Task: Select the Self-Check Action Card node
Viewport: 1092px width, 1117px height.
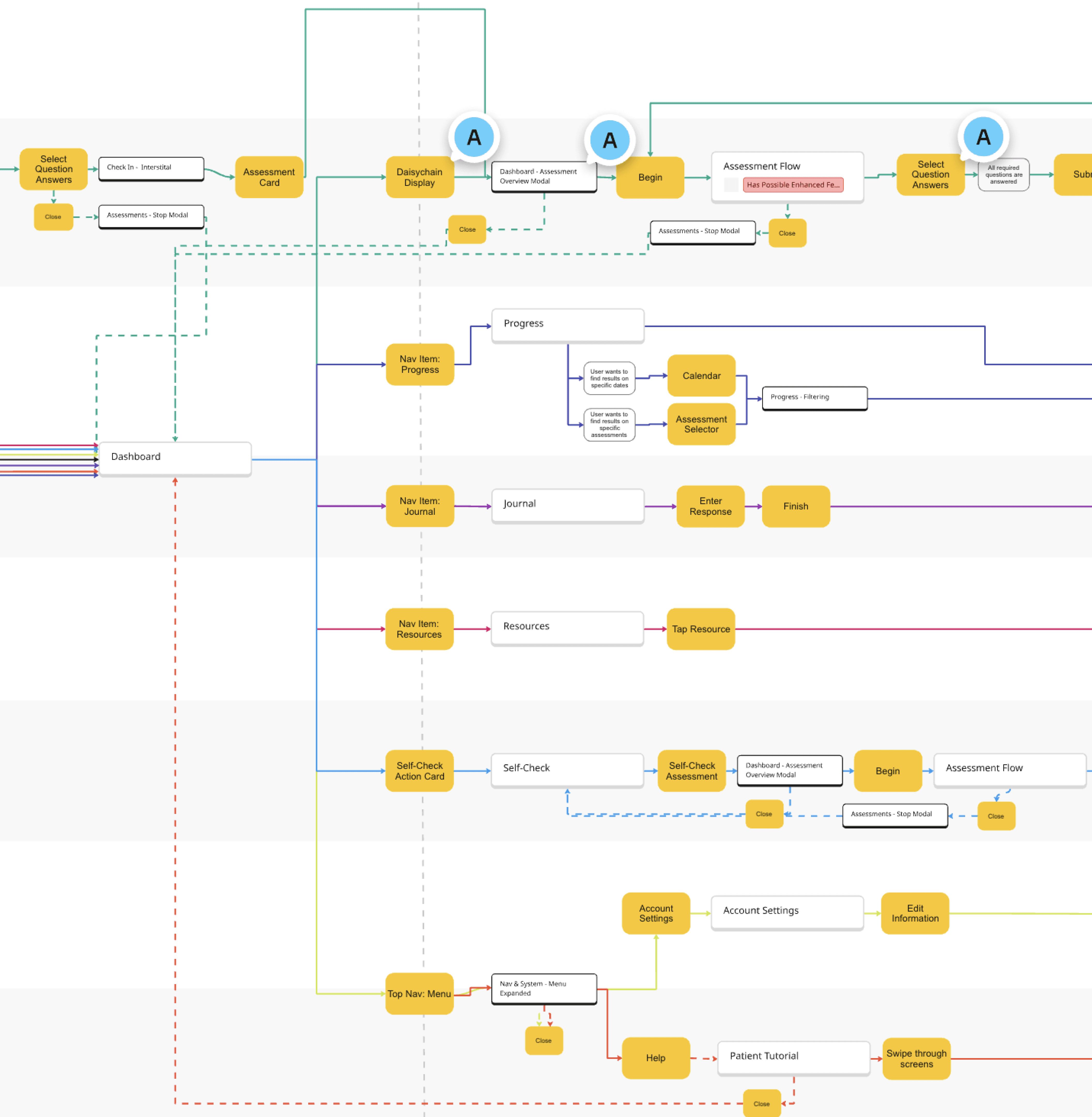Action: point(419,771)
